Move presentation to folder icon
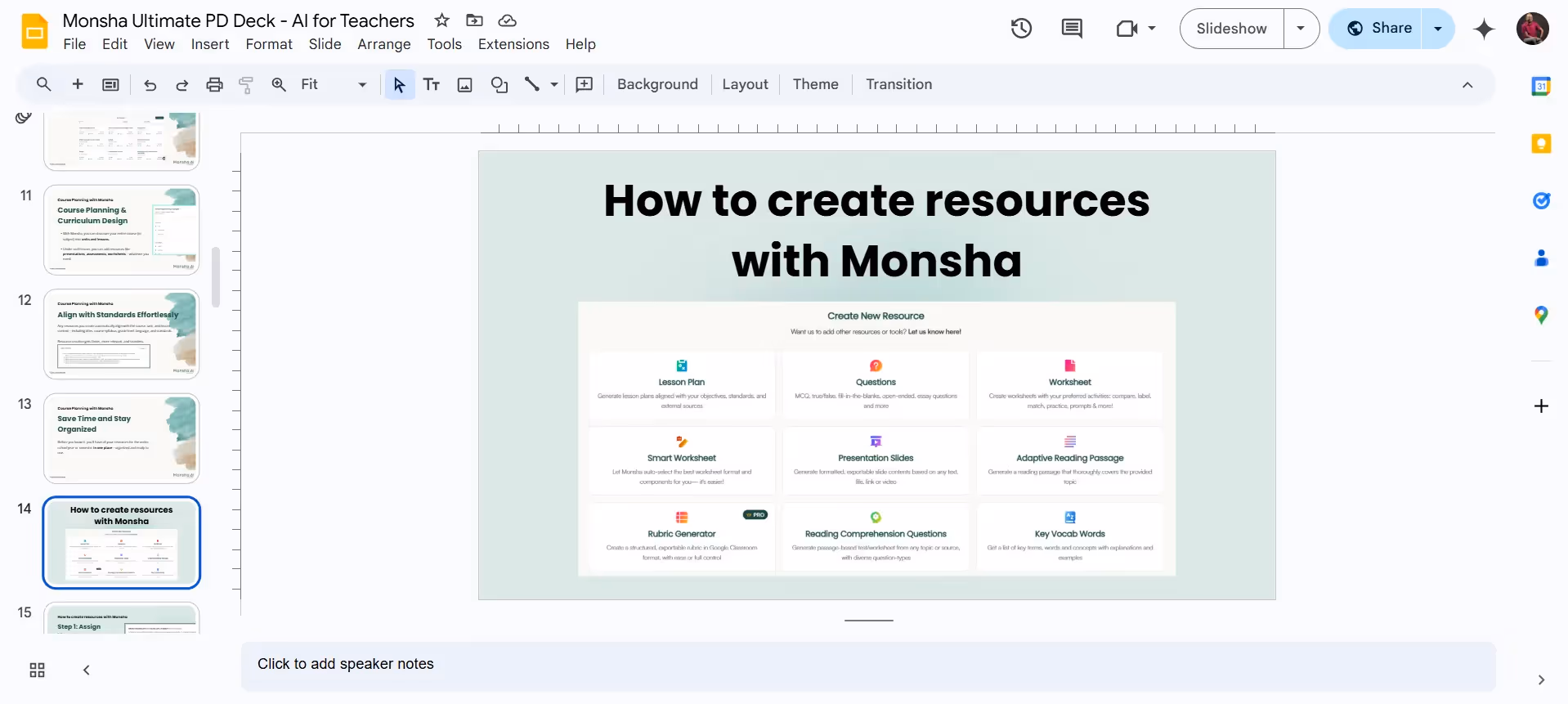The width and height of the screenshot is (1568, 704). tap(474, 20)
